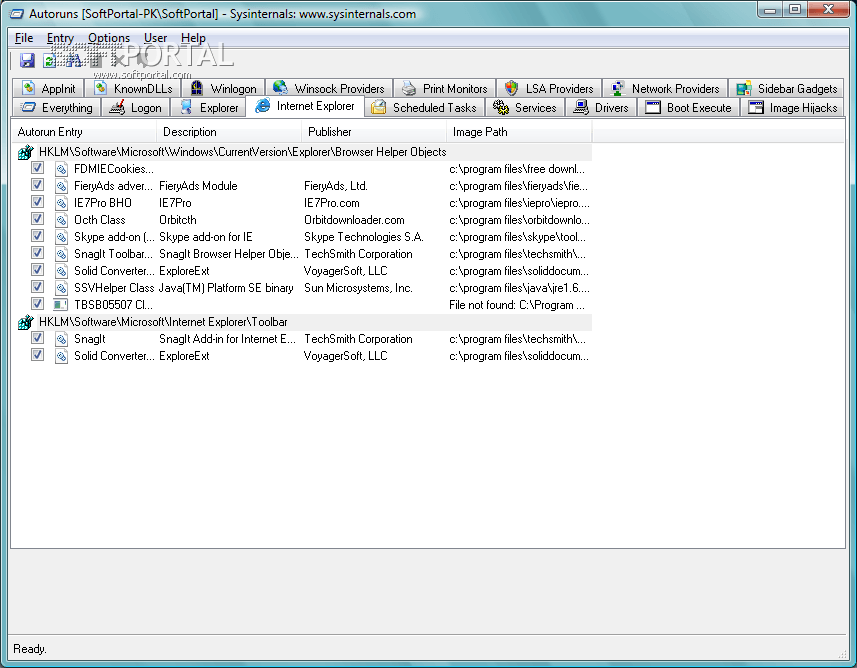Click the Save floppy disk toolbar icon
This screenshot has height=668, width=857.
click(x=27, y=60)
